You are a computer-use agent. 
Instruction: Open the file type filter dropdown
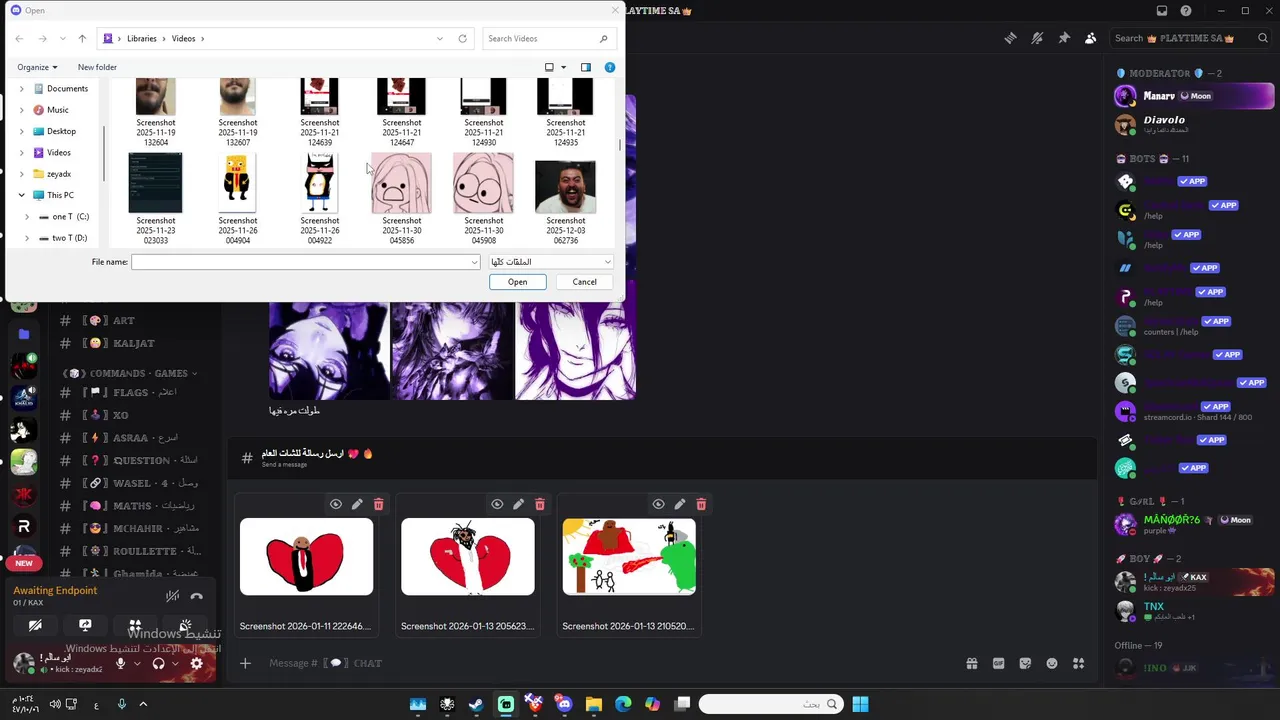(550, 262)
